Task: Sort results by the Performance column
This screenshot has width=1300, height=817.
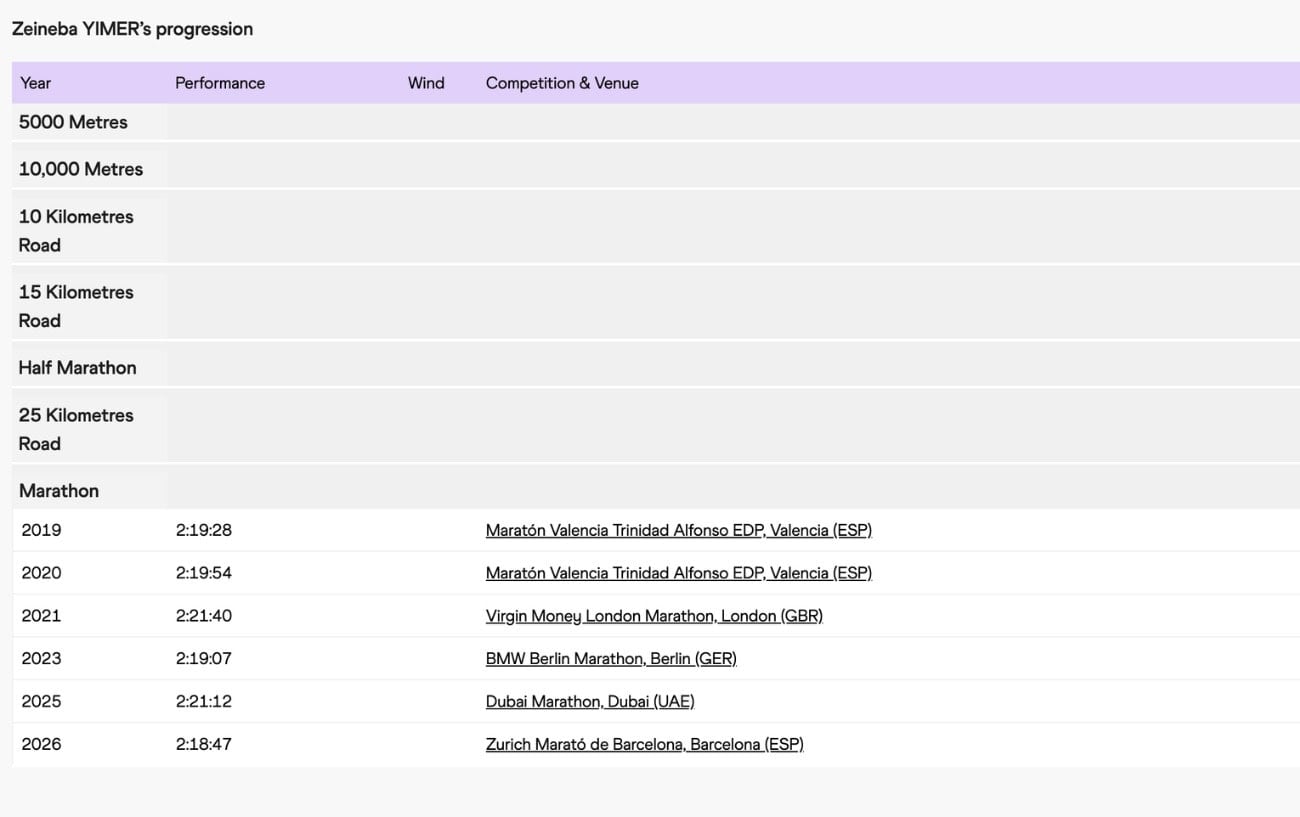Action: [220, 83]
